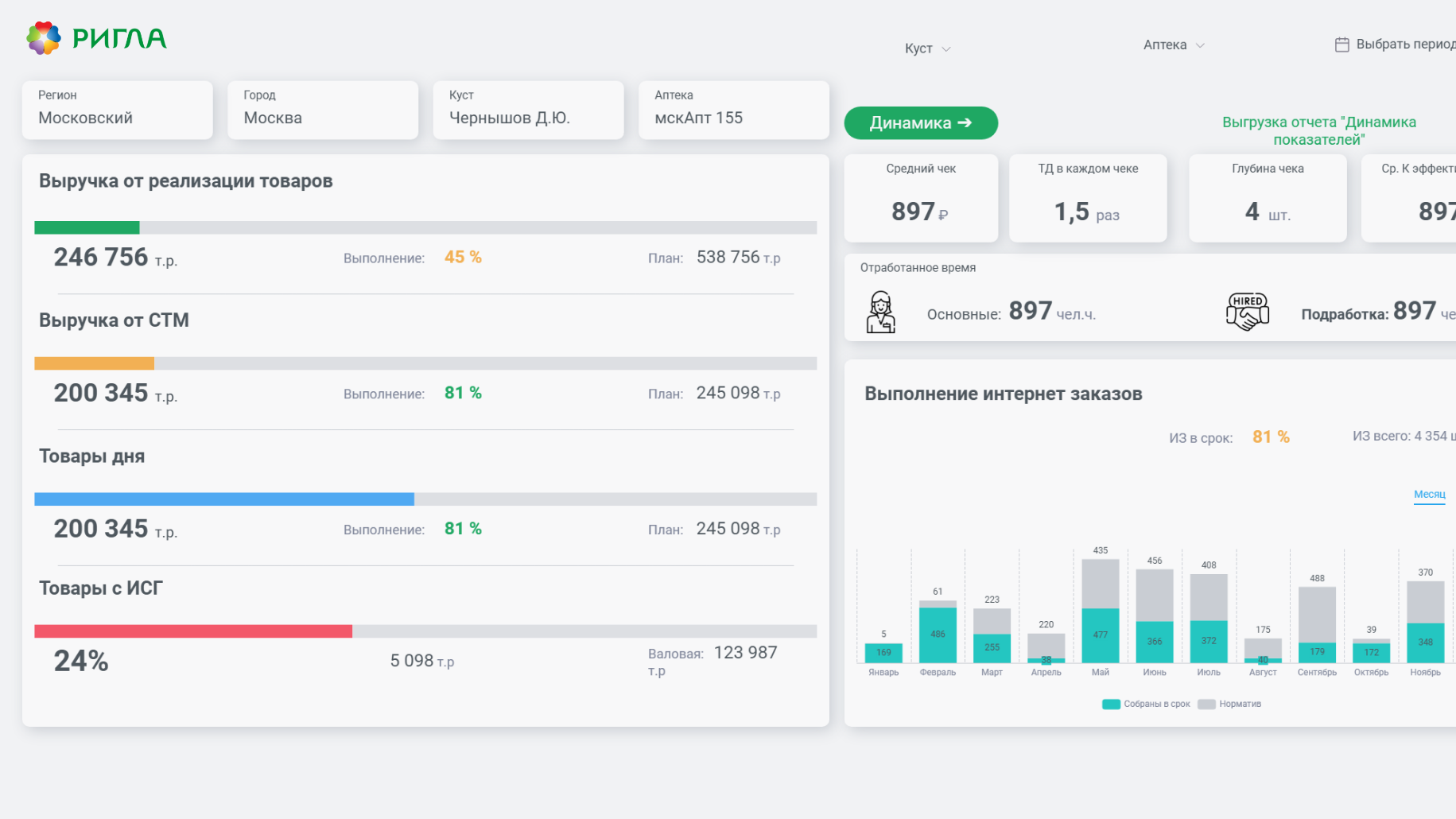The image size is (1456, 819).
Task: Expand the Куст dropdown chevron
Action: pyautogui.click(x=946, y=49)
